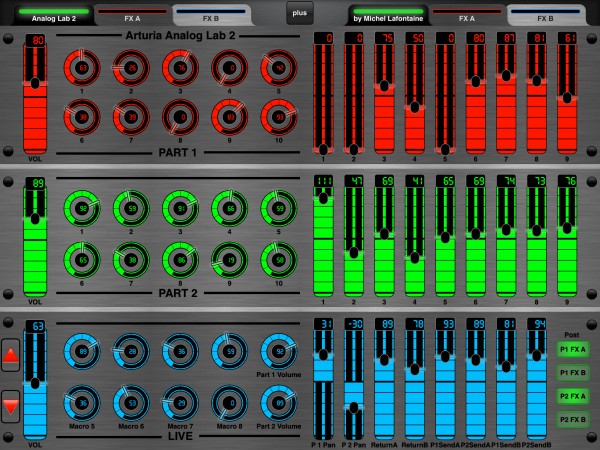Click the blue Part 2 Volume knob
Screen dimensions: 600x450
(x=279, y=403)
